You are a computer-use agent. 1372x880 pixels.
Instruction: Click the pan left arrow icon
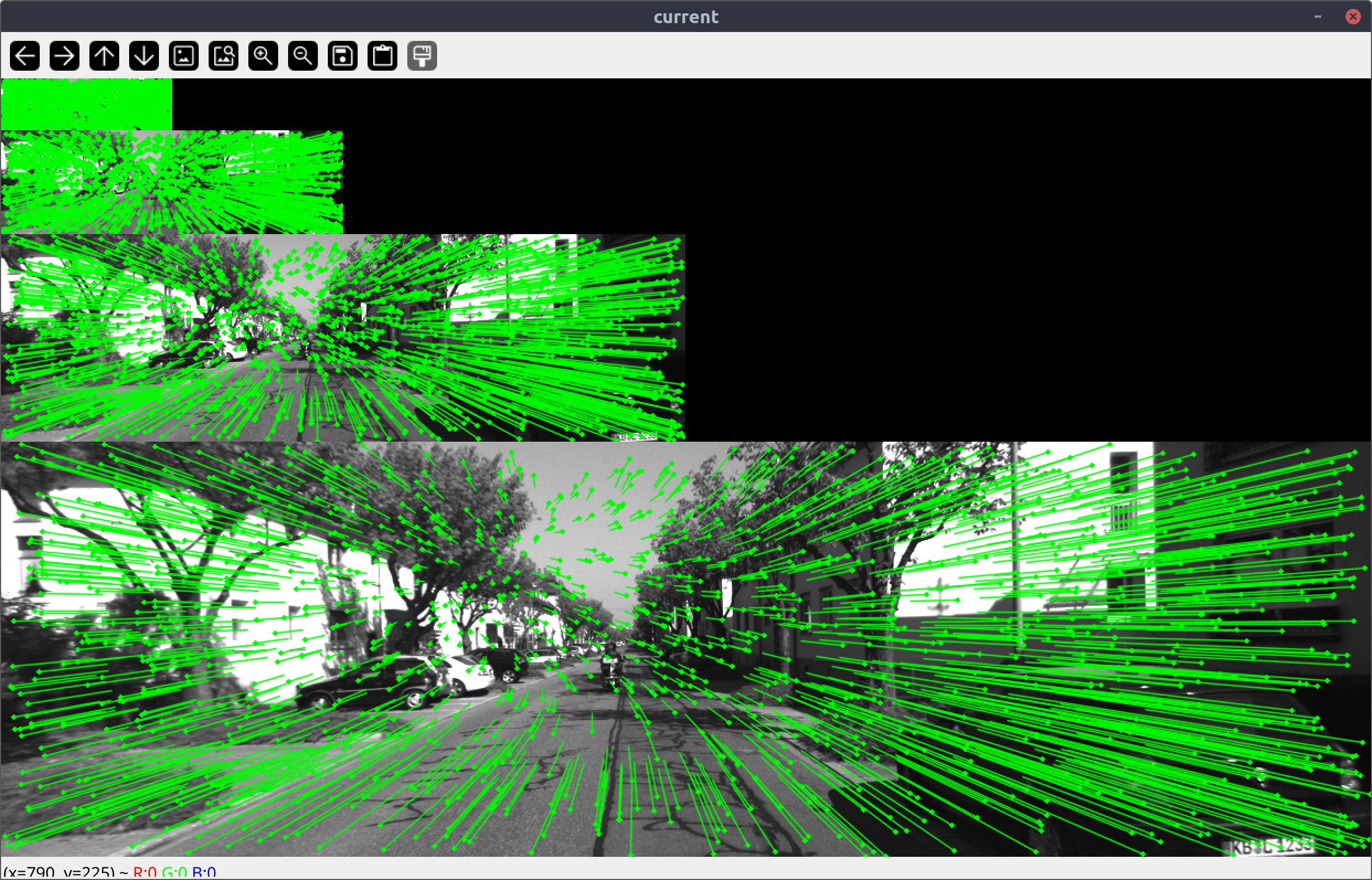(25, 56)
